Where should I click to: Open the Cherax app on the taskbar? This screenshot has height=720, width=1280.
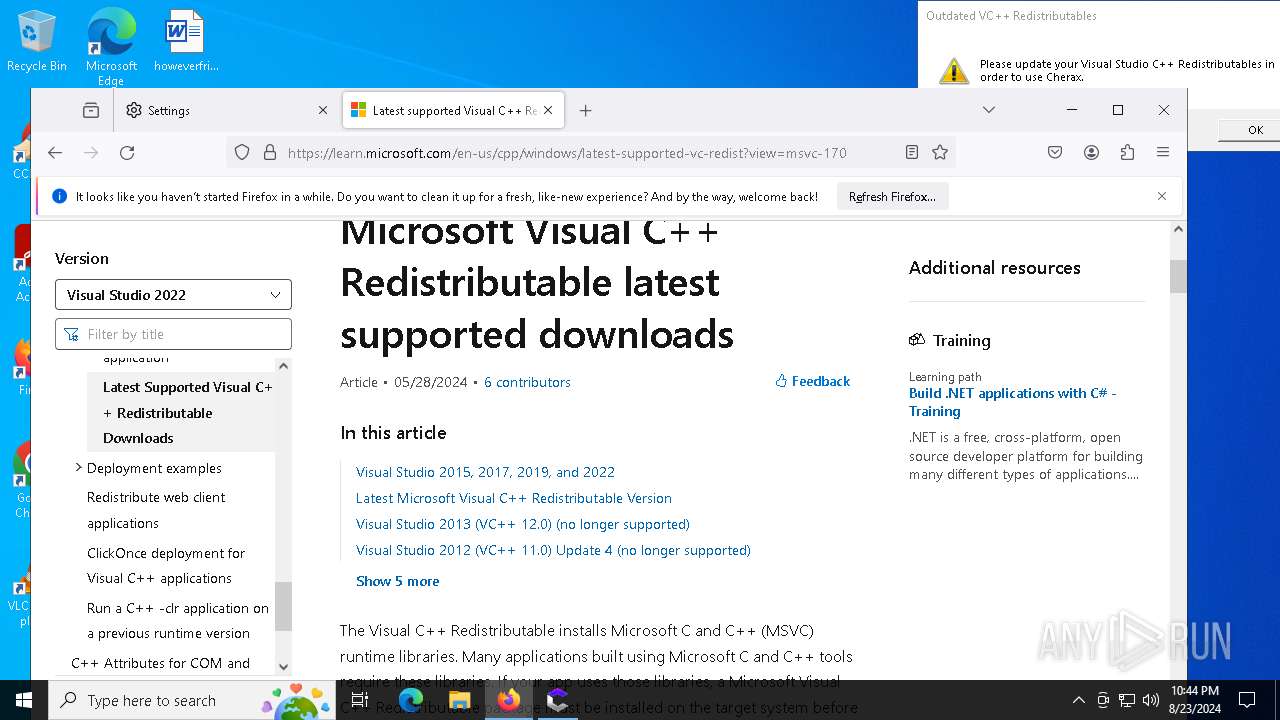point(558,700)
